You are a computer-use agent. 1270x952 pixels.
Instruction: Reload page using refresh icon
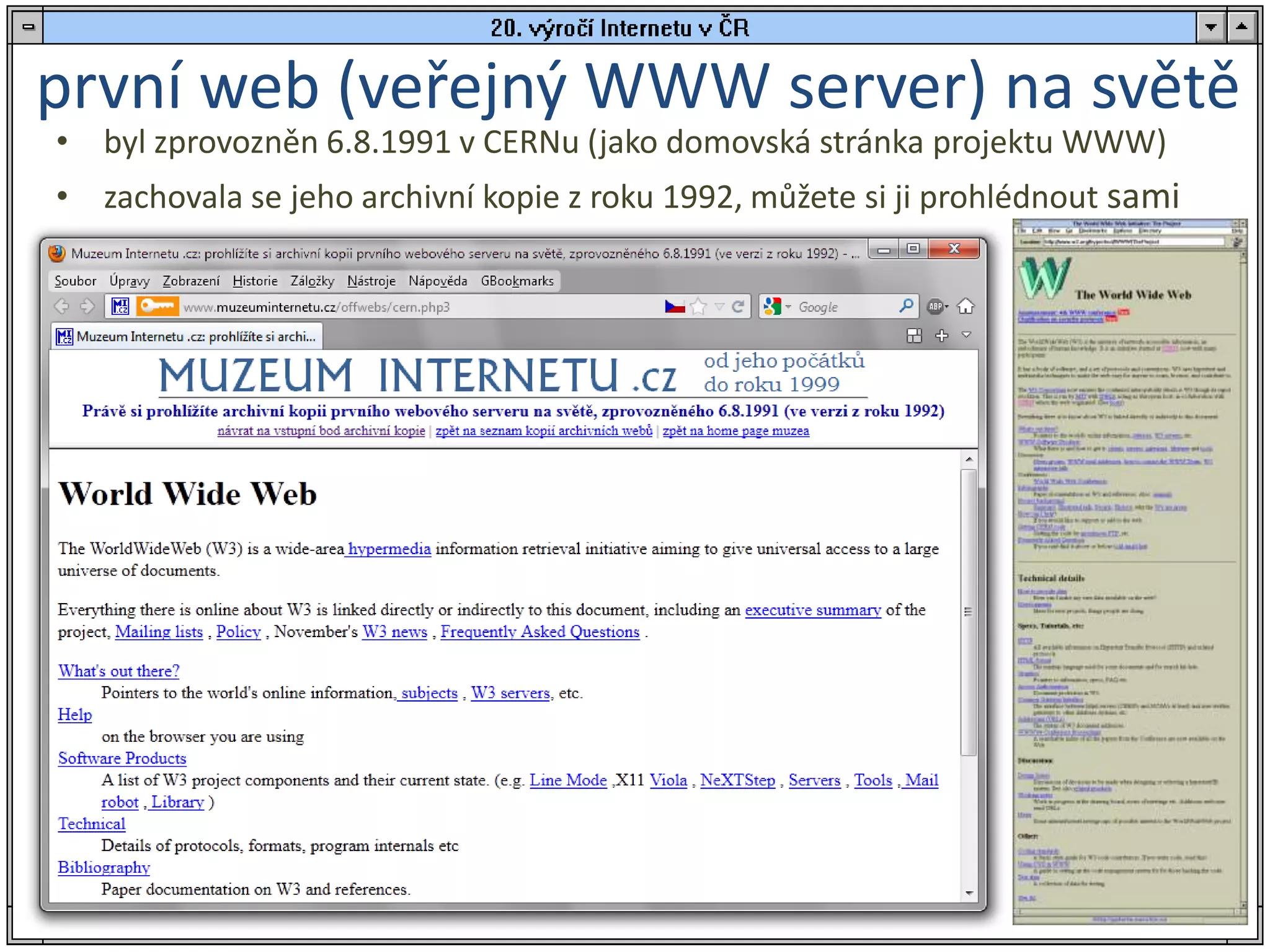click(738, 306)
